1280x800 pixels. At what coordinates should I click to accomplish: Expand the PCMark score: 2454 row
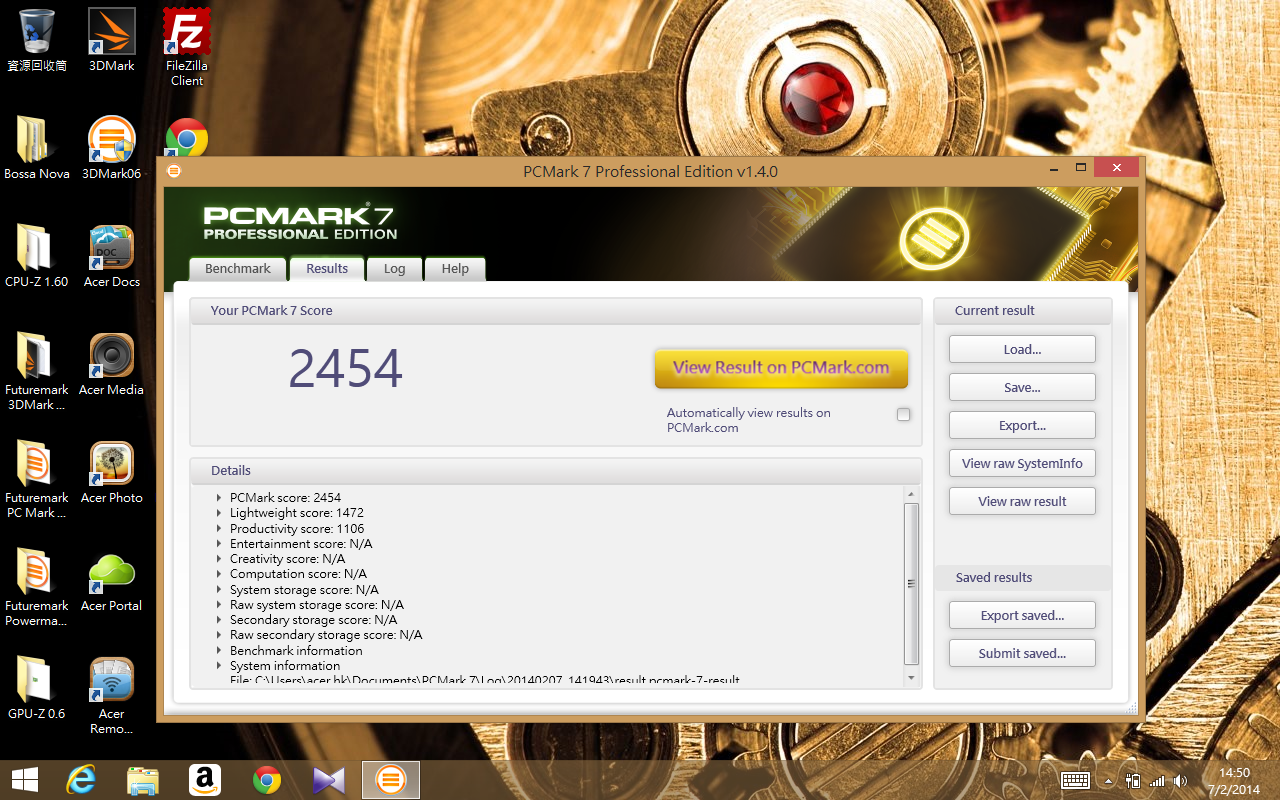coord(219,498)
